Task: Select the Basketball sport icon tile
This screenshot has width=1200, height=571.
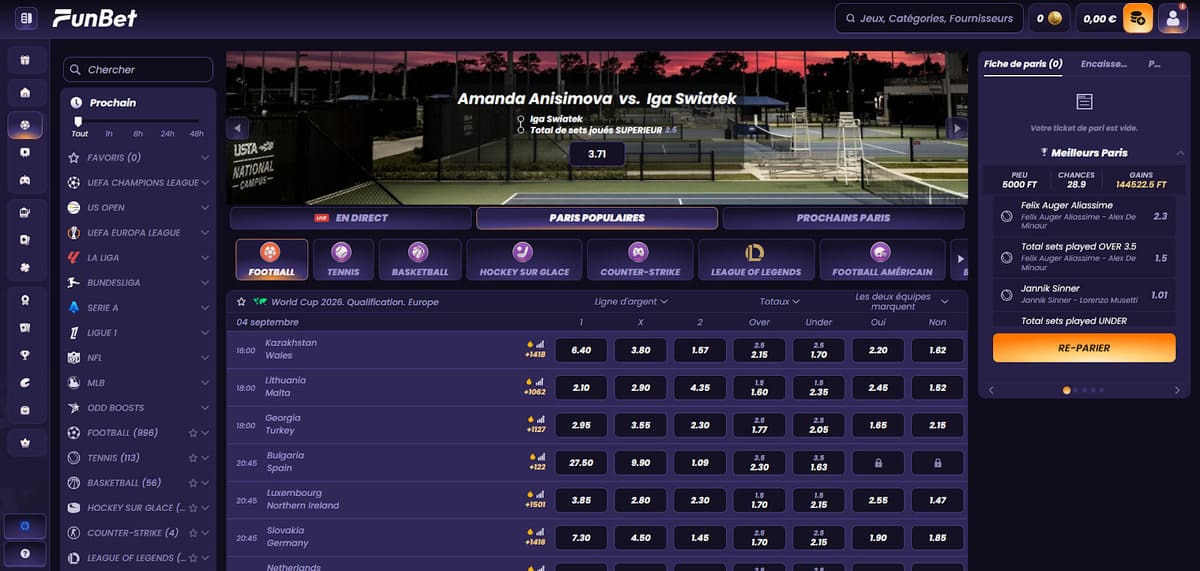Action: (420, 259)
